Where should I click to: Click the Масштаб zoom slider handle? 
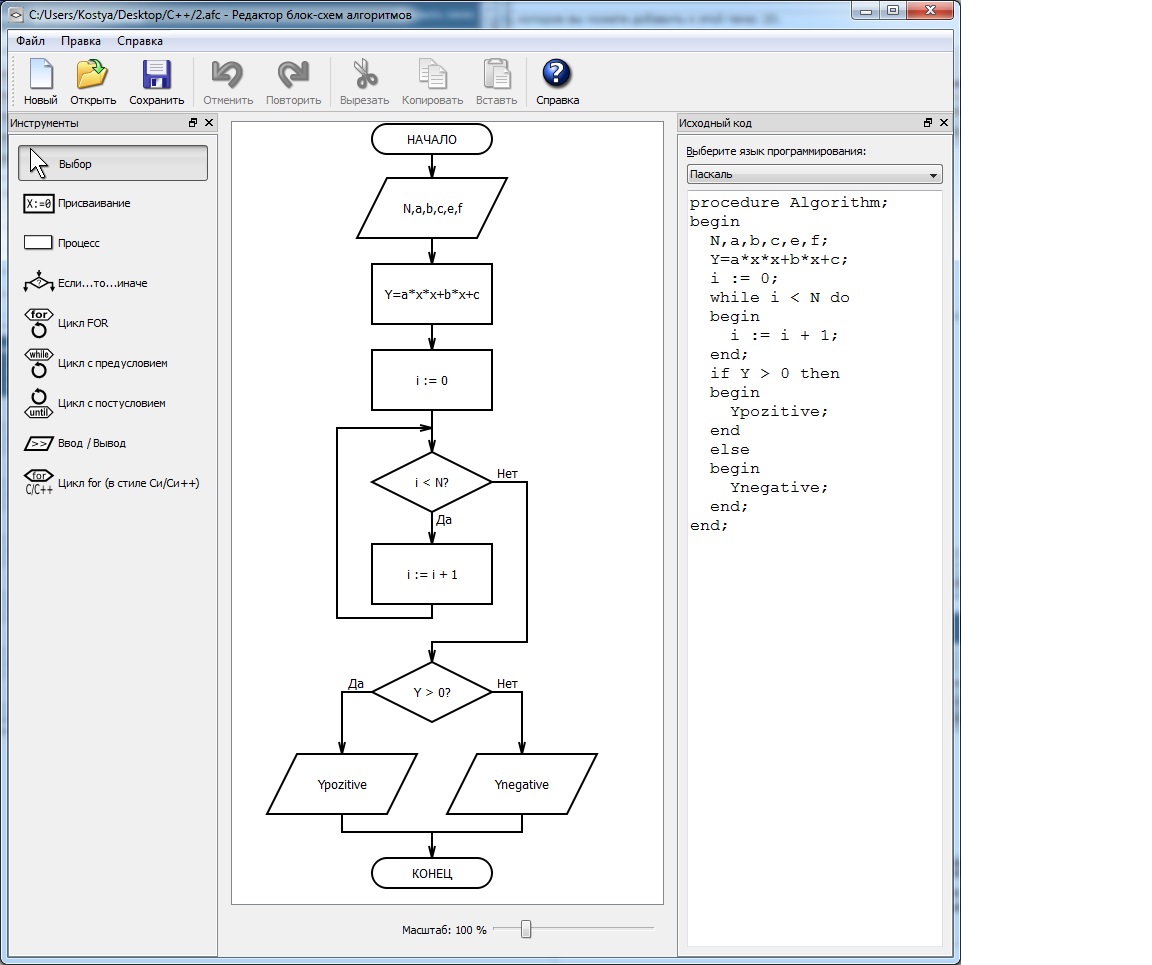pyautogui.click(x=526, y=929)
